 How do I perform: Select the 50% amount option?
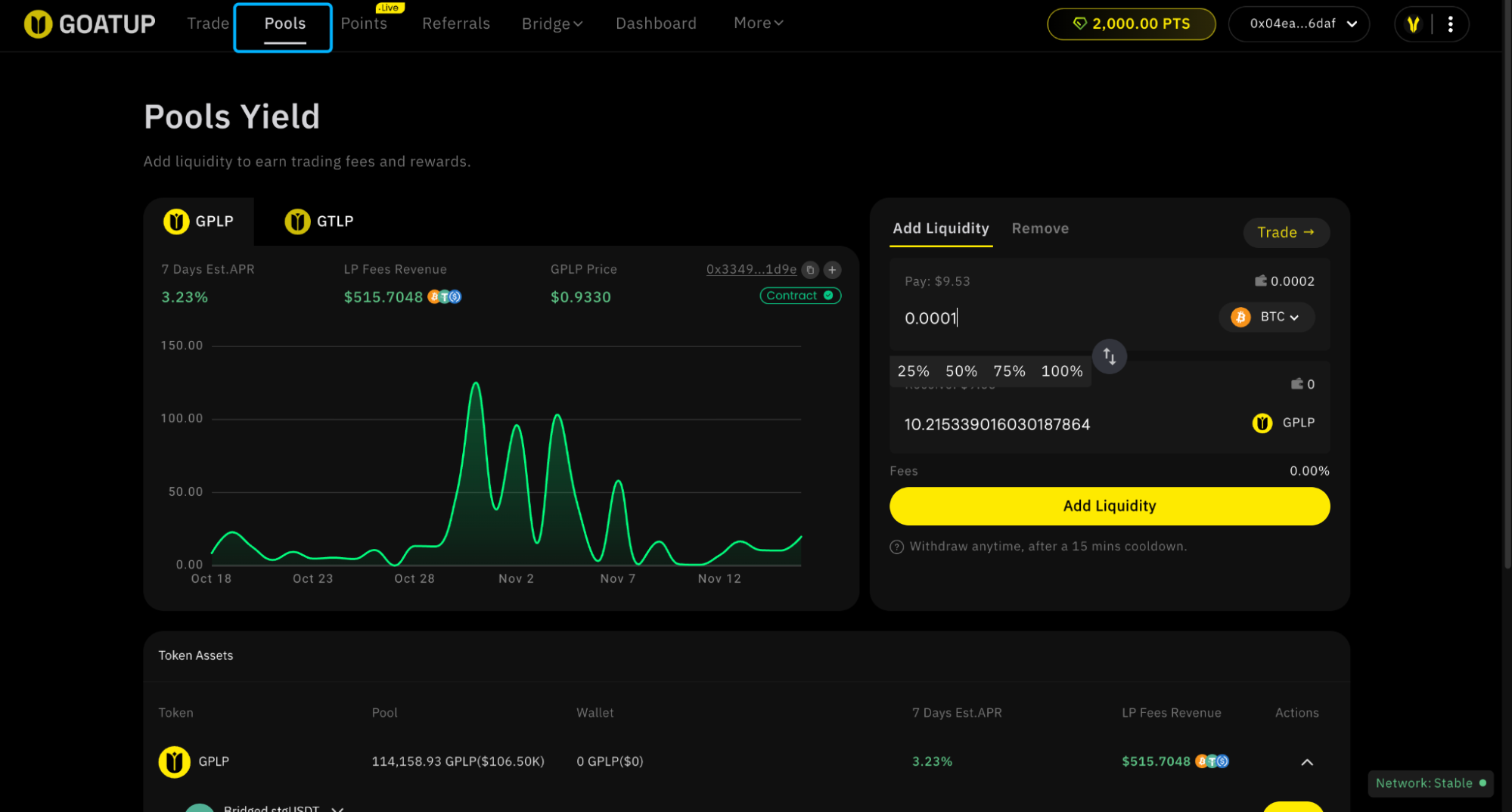(x=961, y=370)
